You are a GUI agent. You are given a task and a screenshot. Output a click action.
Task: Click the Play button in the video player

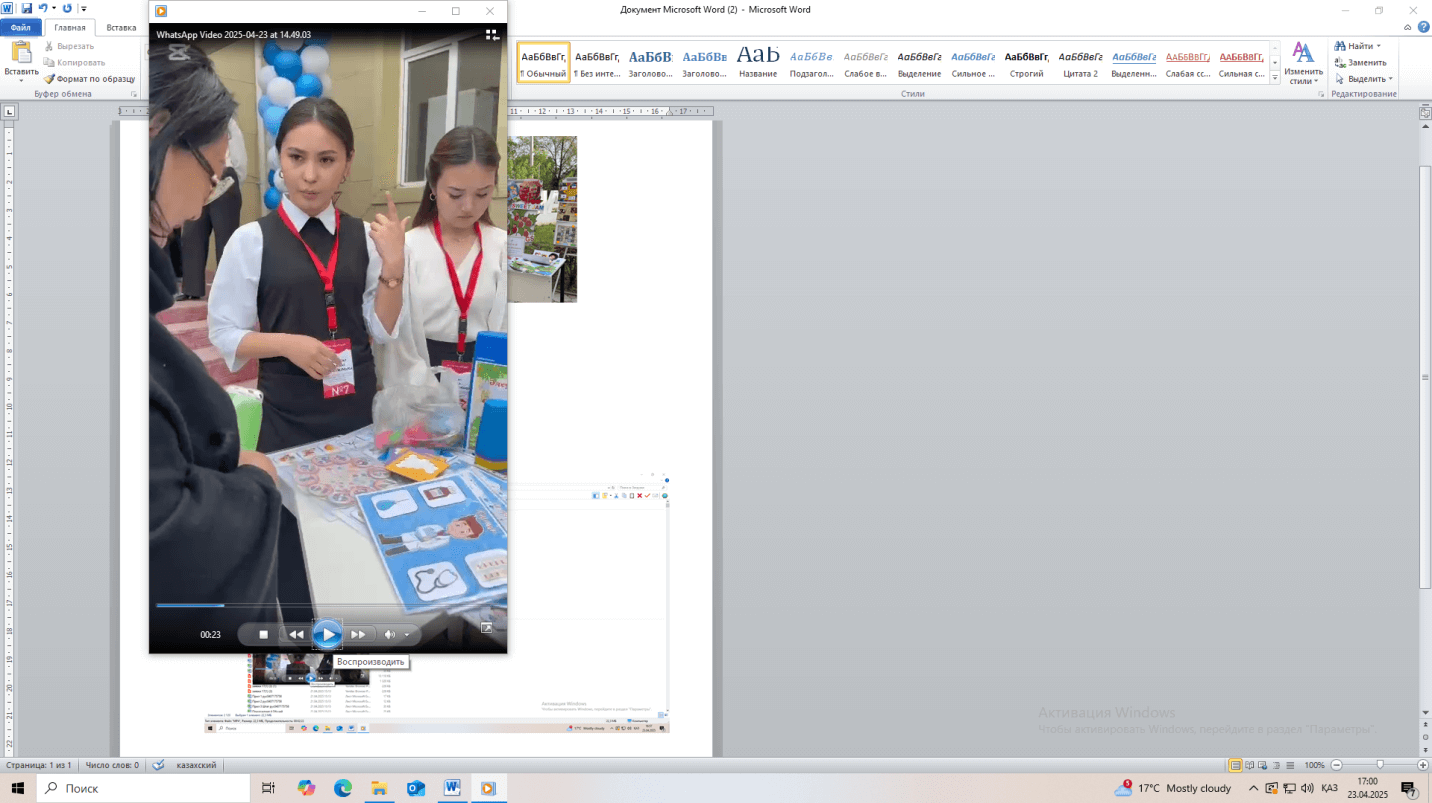[327, 634]
